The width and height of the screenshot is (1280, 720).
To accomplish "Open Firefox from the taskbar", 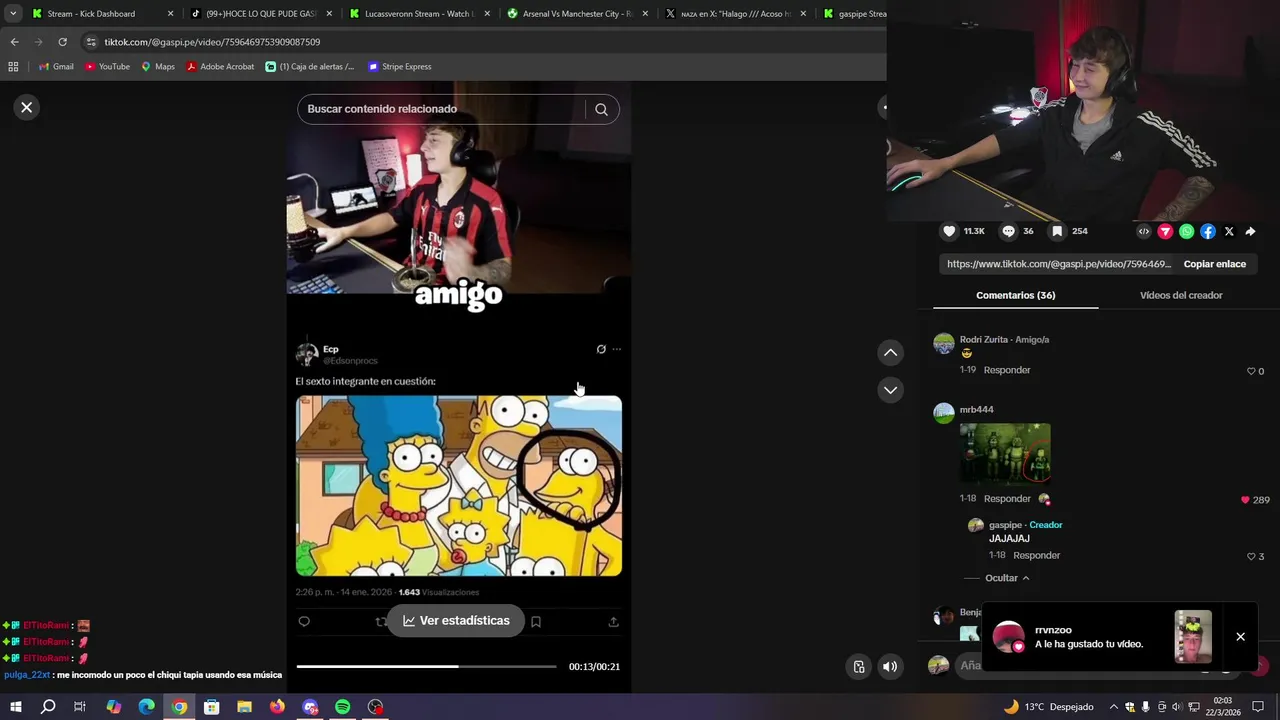I will click(x=277, y=707).
